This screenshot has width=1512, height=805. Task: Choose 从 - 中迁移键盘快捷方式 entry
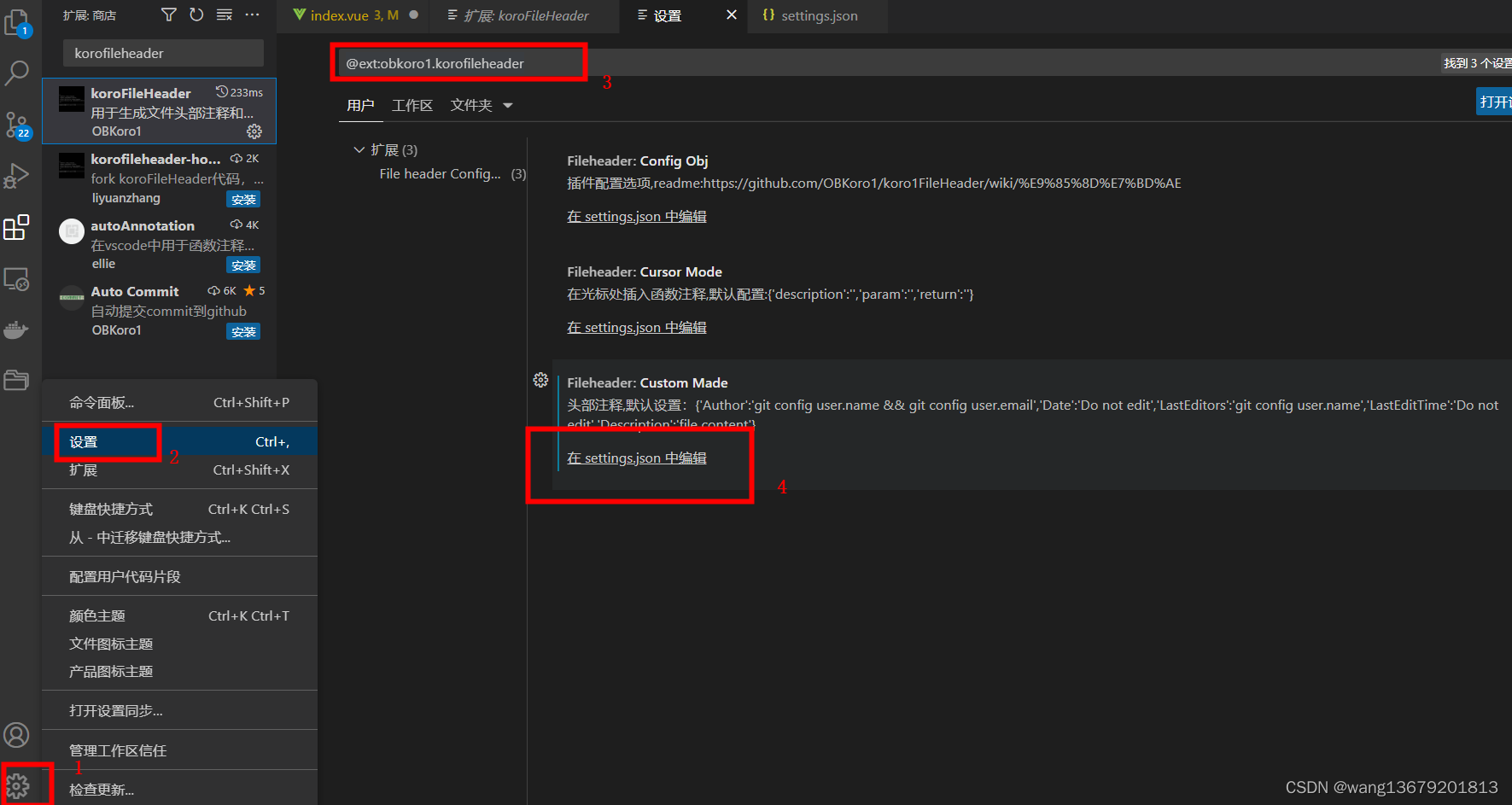(179, 538)
